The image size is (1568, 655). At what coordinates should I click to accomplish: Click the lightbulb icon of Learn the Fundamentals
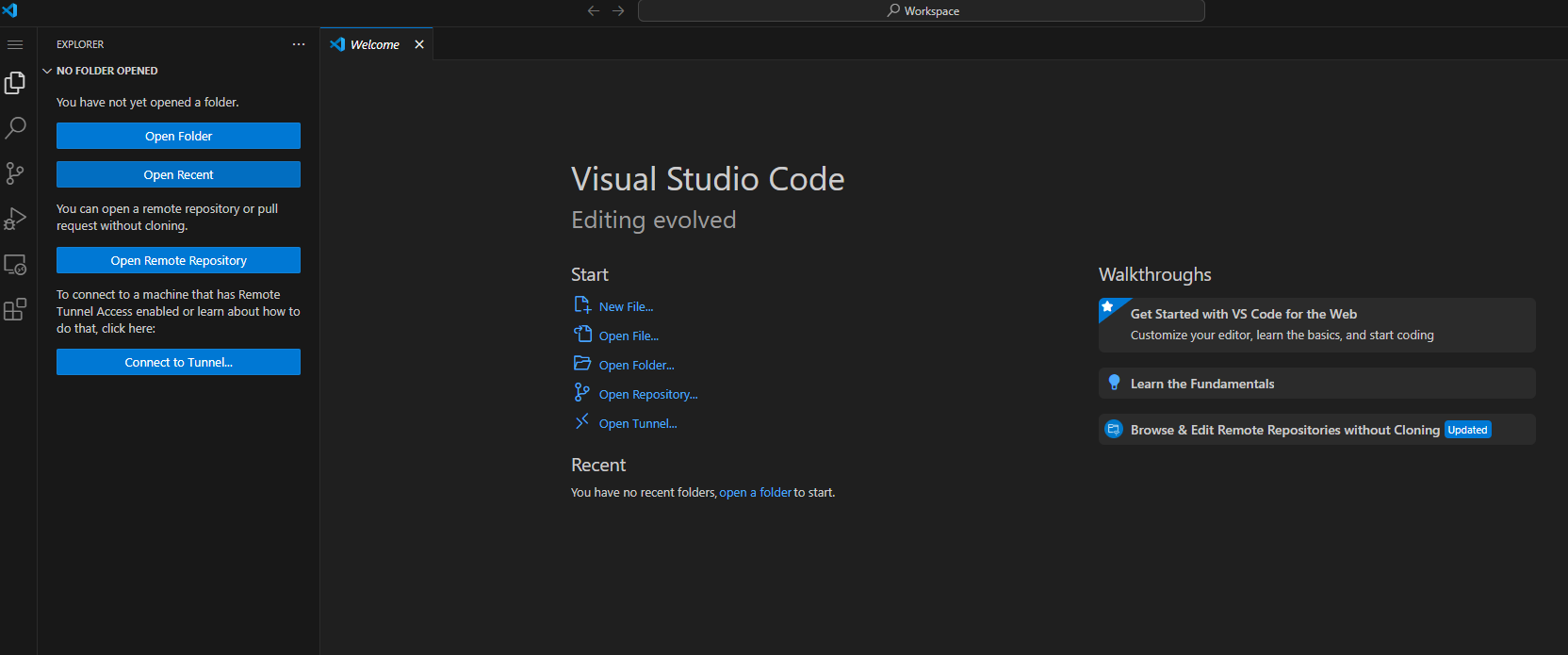(x=1114, y=383)
